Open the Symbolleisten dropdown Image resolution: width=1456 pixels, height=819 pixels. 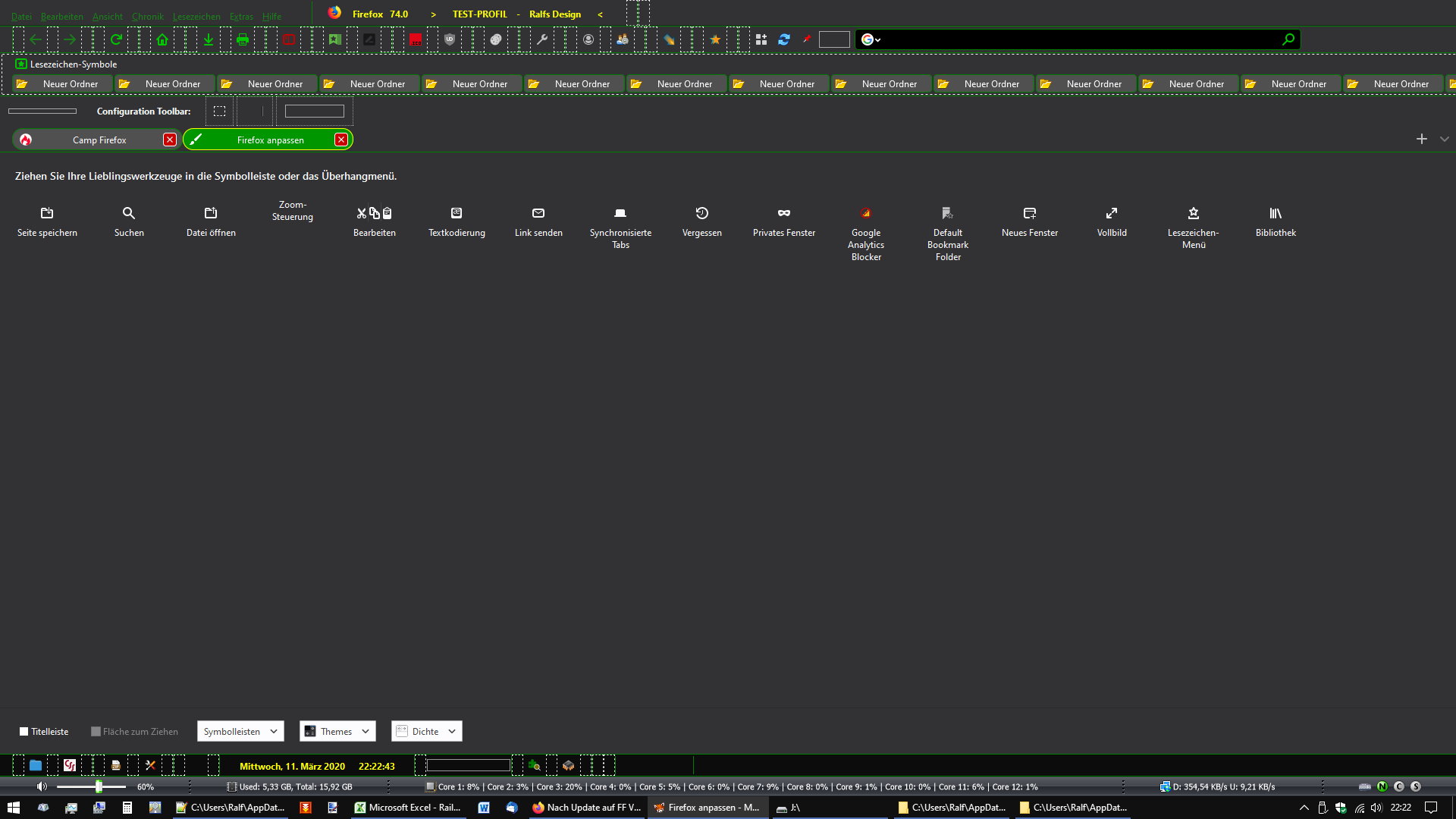point(240,731)
